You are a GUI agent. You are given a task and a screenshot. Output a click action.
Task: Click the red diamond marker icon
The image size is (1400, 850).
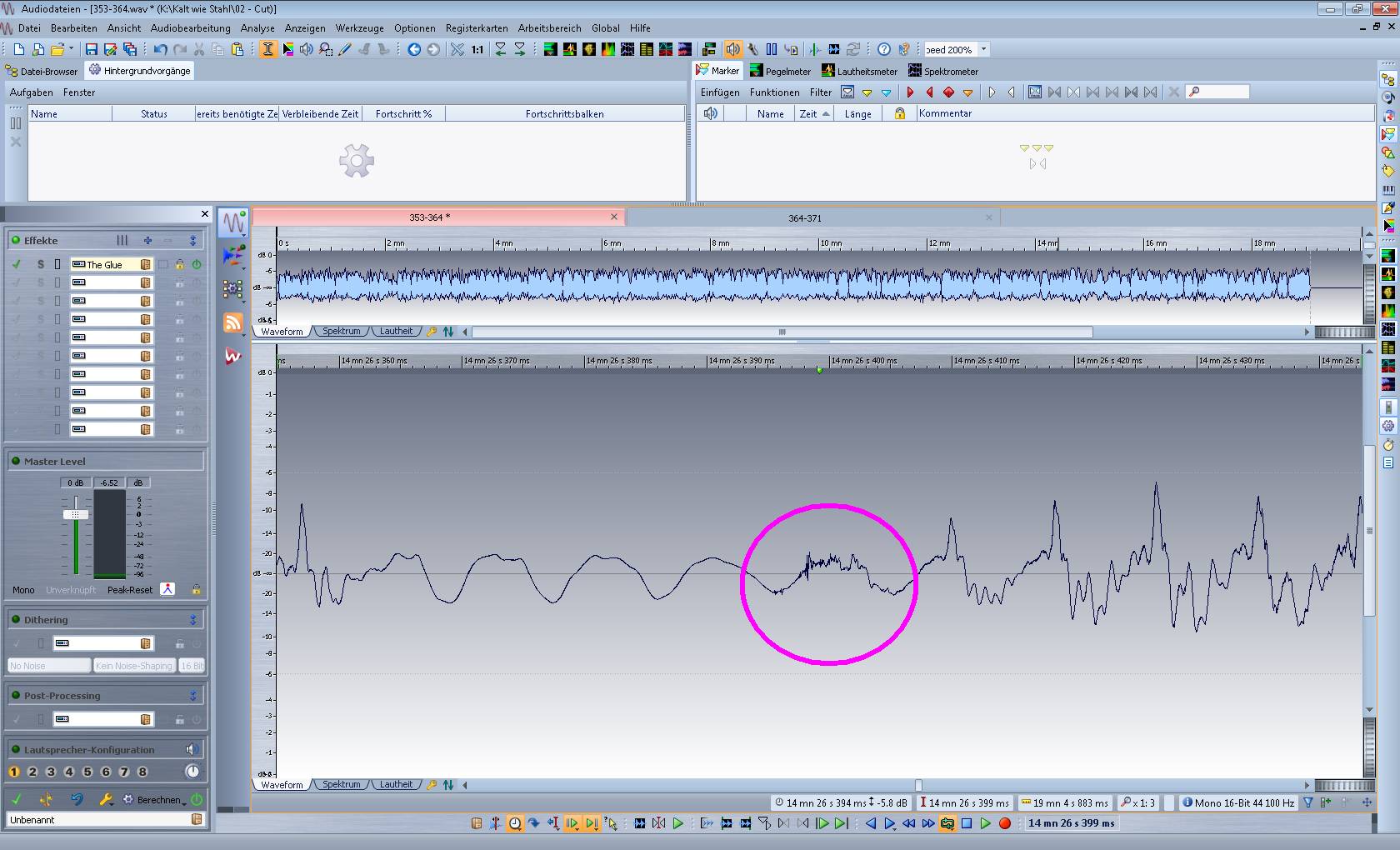pyautogui.click(x=948, y=92)
